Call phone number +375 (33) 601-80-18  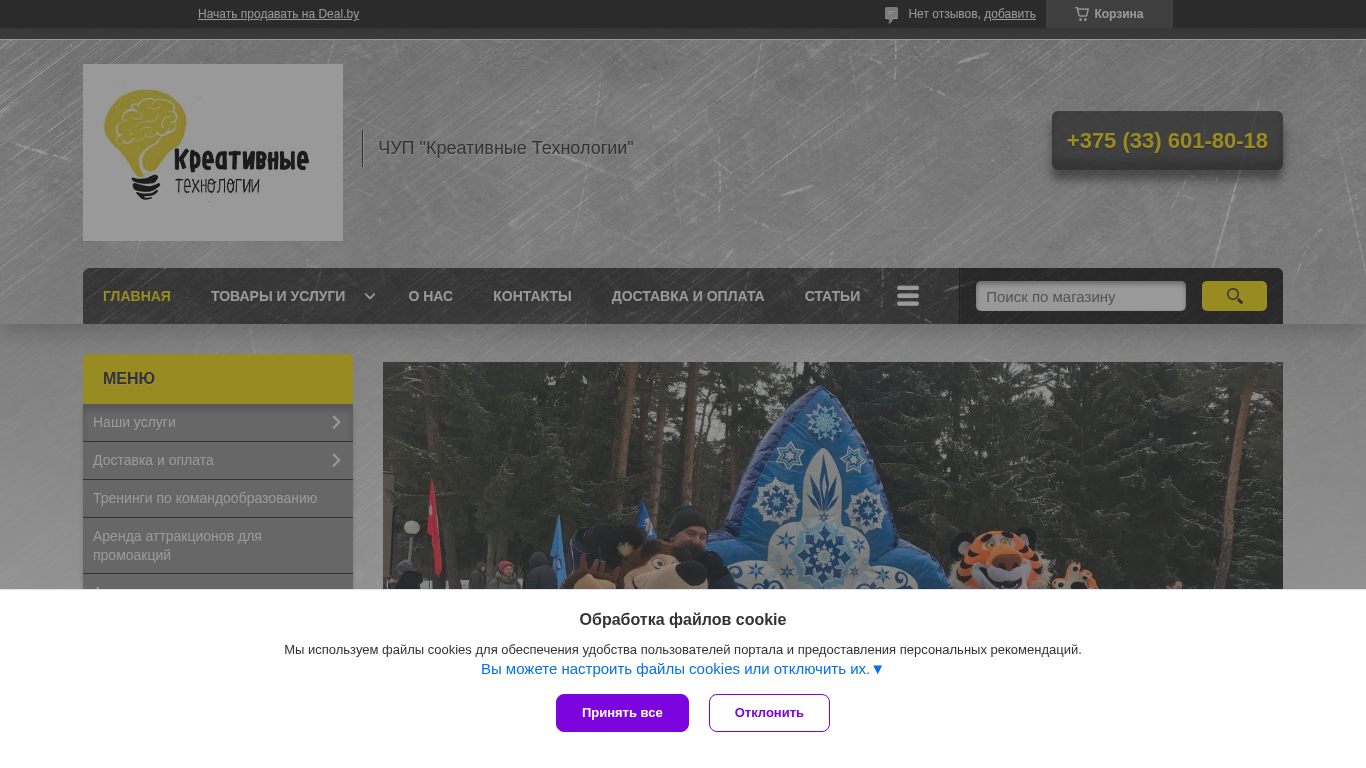coord(1167,141)
